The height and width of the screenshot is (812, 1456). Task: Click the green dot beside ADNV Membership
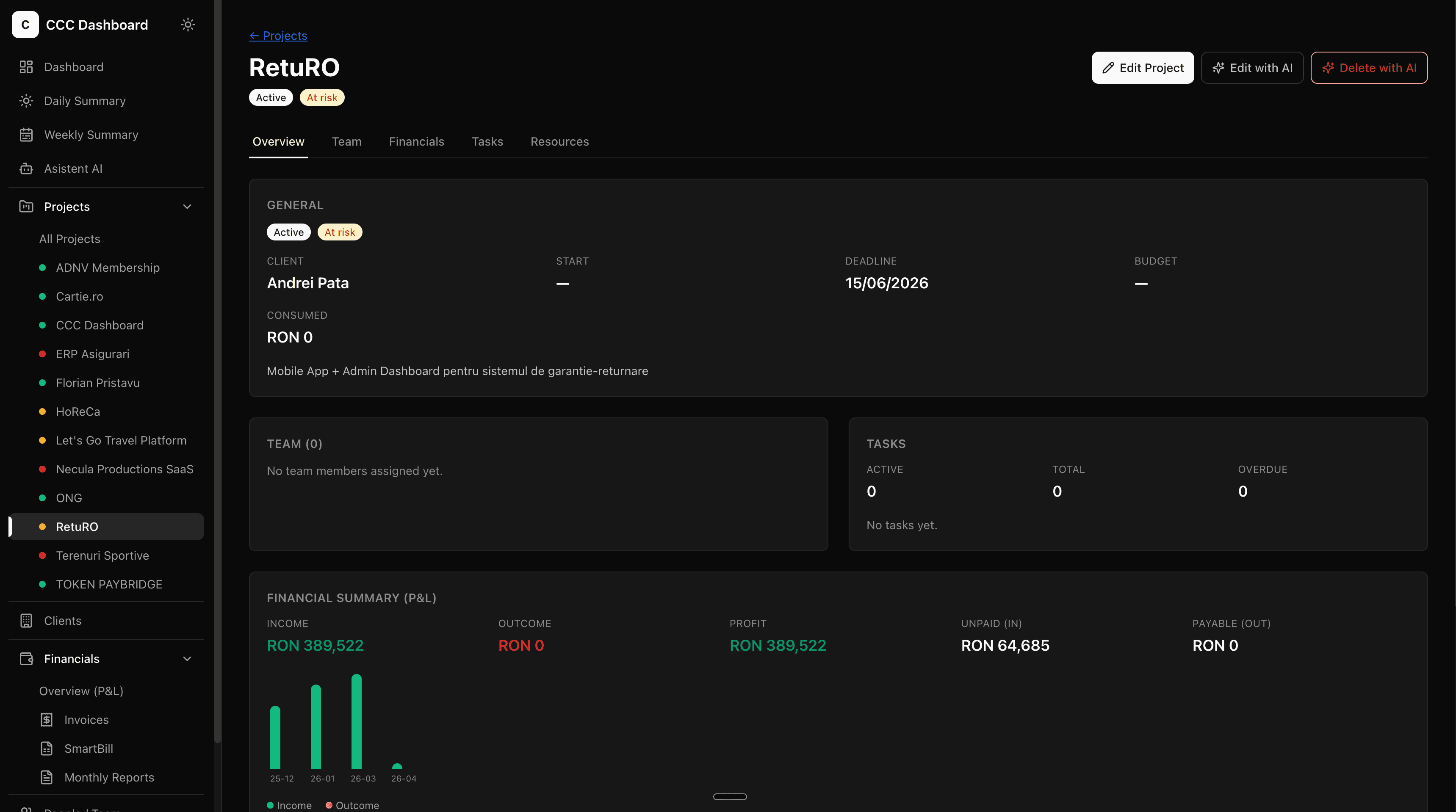(x=42, y=267)
